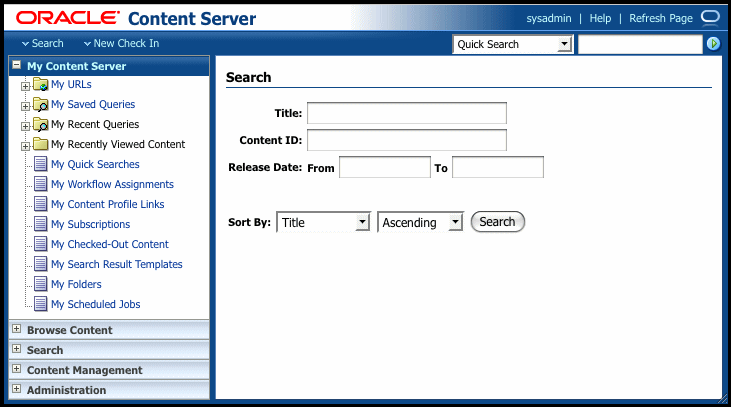Image resolution: width=731 pixels, height=407 pixels.
Task: Click the Oracle logo
Action: [x=68, y=18]
